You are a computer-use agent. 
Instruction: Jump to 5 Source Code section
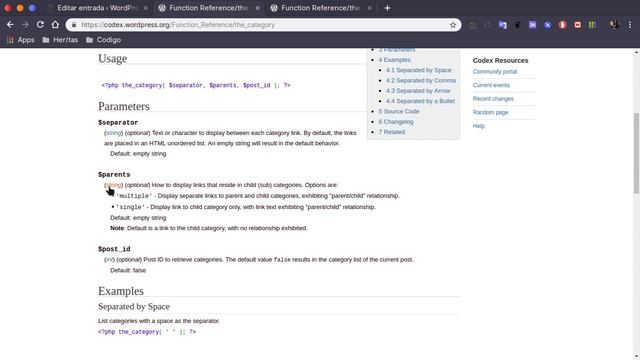399,111
